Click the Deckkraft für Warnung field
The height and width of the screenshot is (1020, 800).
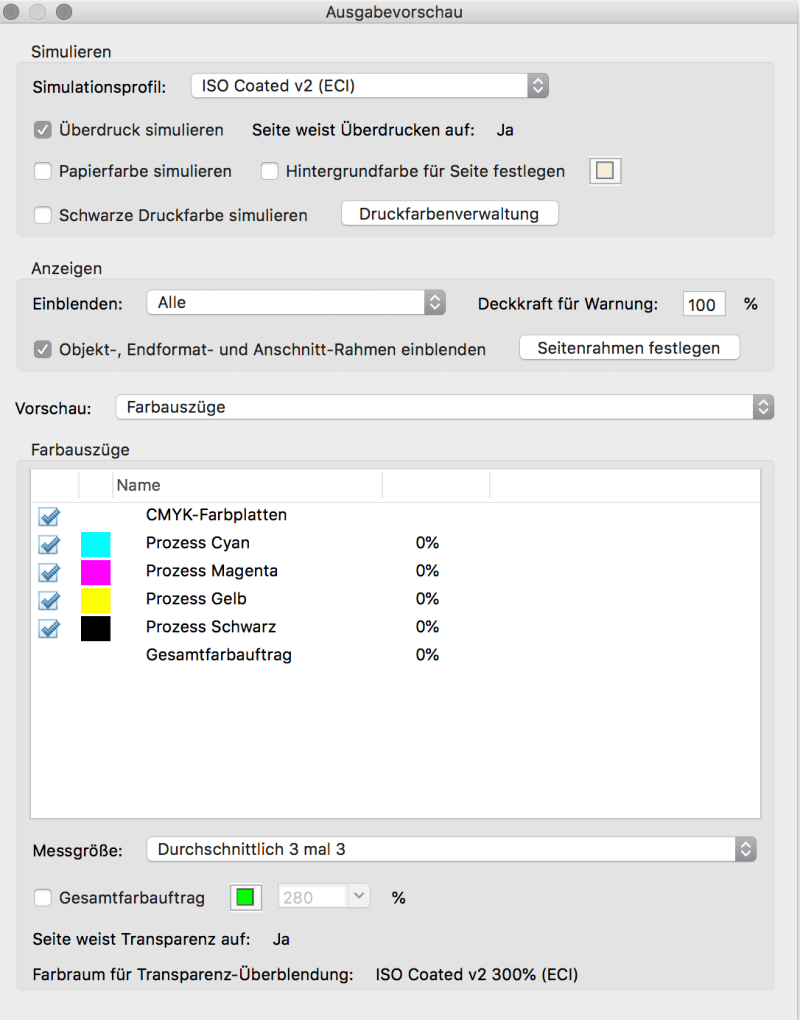point(704,304)
